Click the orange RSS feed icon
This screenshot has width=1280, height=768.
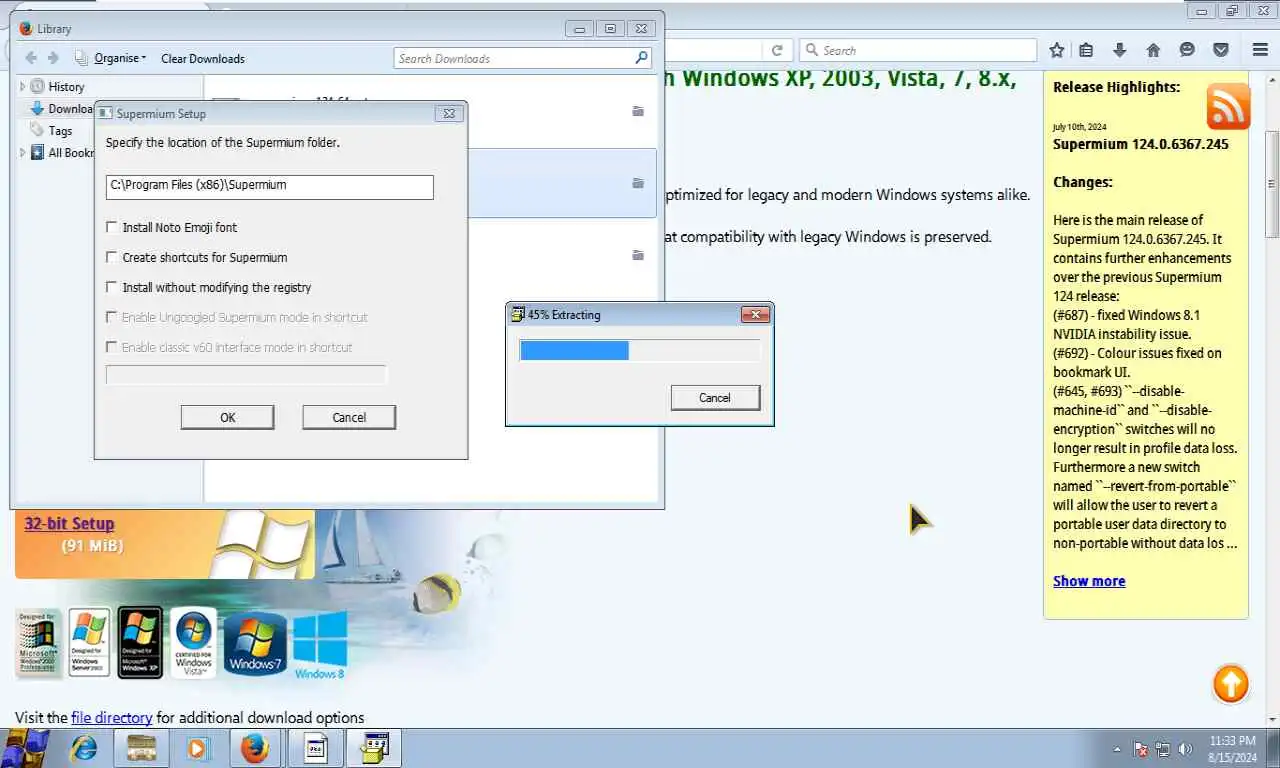pos(1228,106)
